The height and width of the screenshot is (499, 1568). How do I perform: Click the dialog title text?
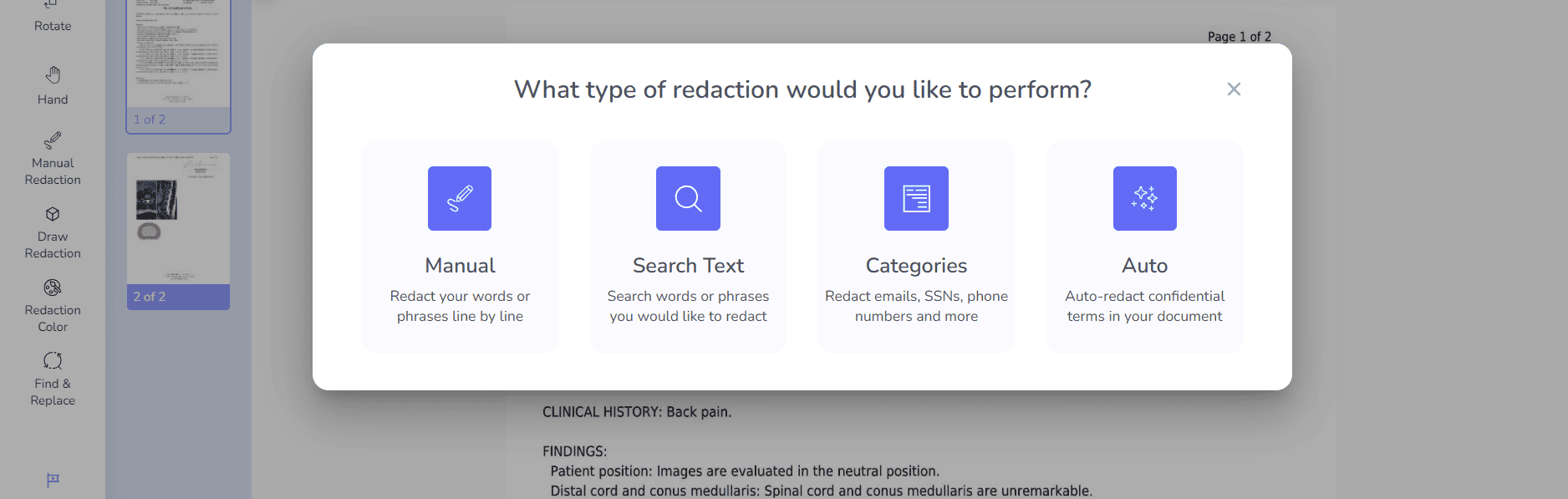point(802,89)
